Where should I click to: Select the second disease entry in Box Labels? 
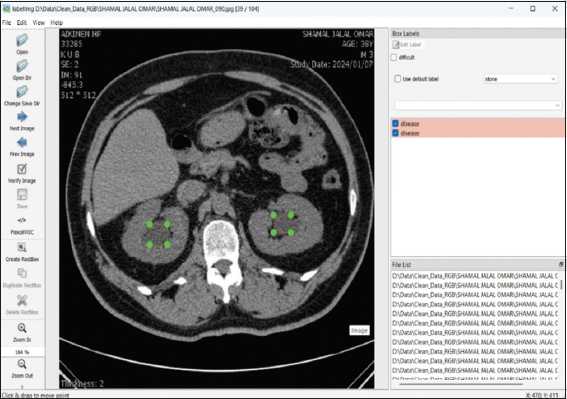[x=478, y=133]
